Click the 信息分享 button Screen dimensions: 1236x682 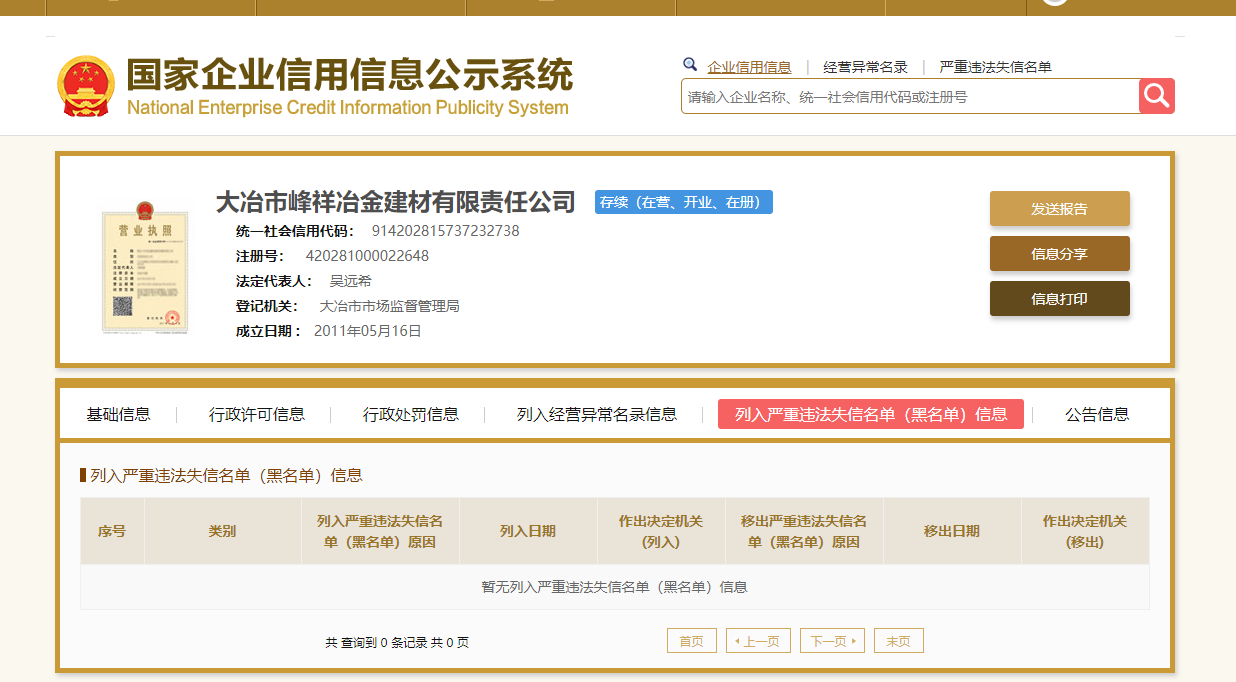point(1059,254)
